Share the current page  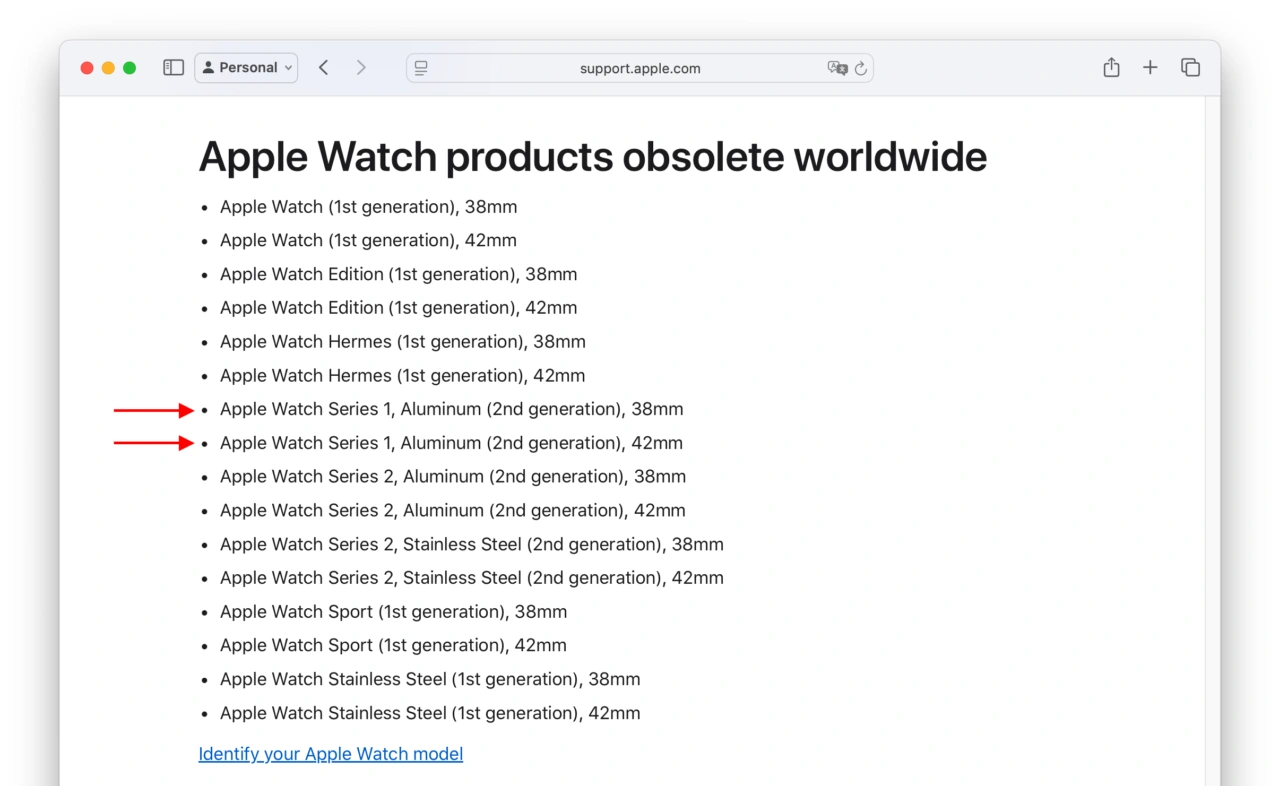click(1111, 67)
